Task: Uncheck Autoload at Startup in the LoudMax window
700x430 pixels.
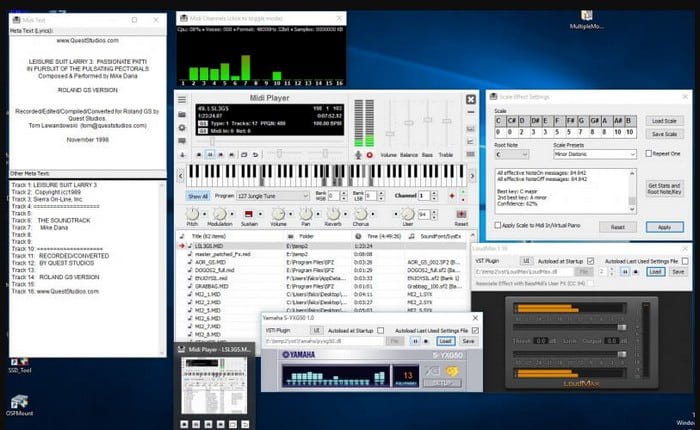Action: coord(591,261)
